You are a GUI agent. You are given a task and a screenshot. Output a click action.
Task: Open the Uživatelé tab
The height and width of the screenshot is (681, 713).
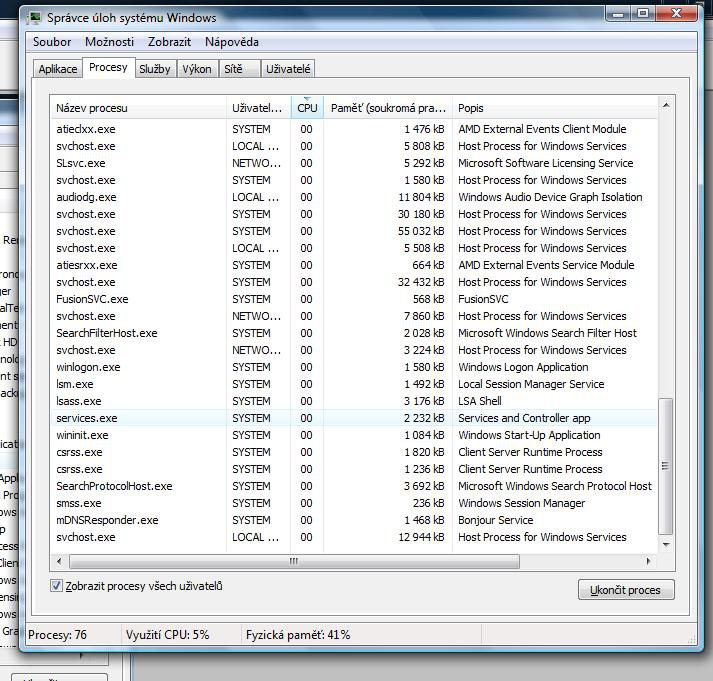[288, 69]
